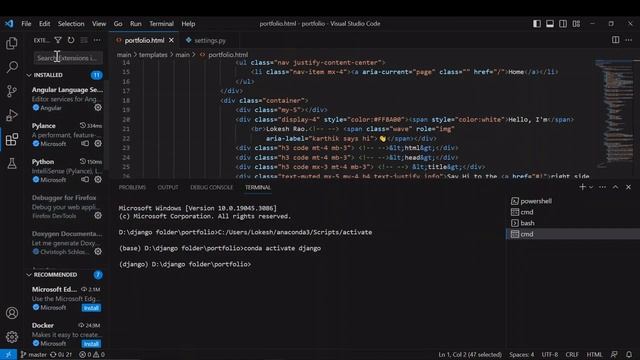Close the portfolio.html tab

(x=171, y=40)
